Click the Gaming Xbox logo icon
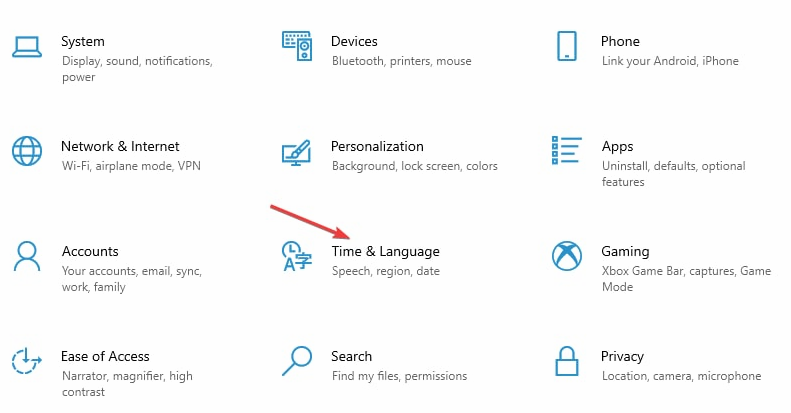 (x=567, y=256)
